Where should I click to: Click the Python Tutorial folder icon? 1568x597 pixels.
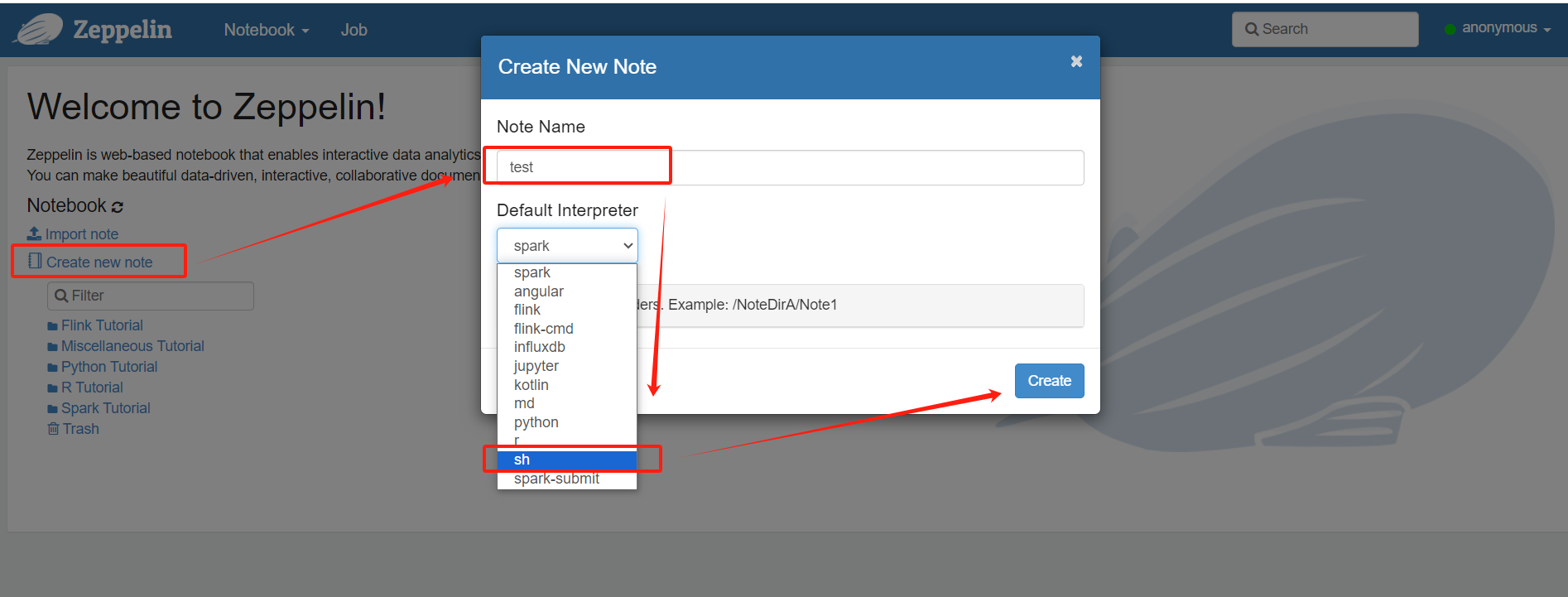(53, 368)
